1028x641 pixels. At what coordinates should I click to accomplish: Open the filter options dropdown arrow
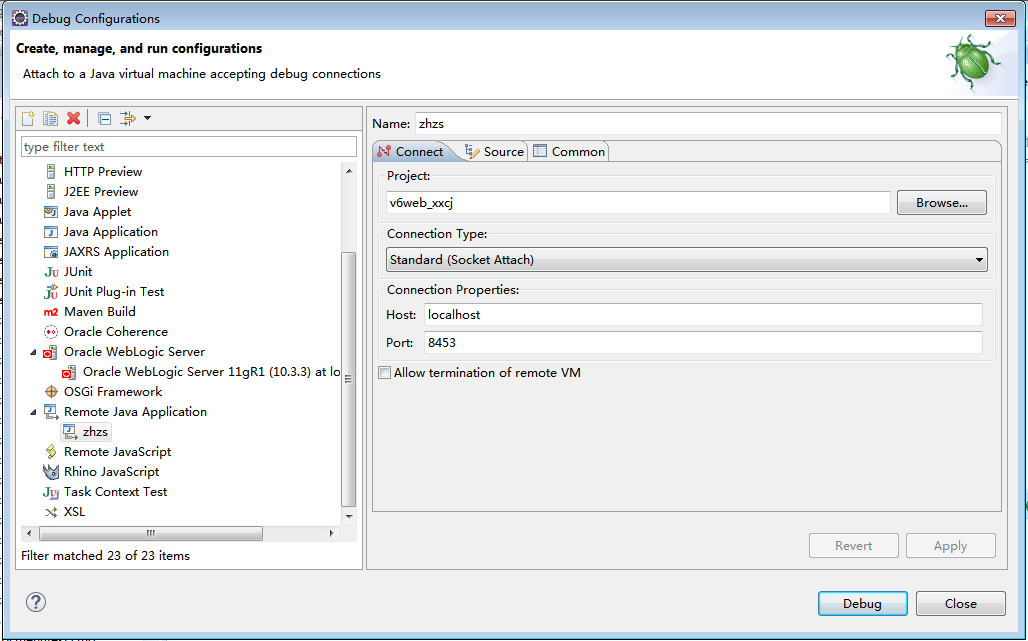(x=148, y=118)
